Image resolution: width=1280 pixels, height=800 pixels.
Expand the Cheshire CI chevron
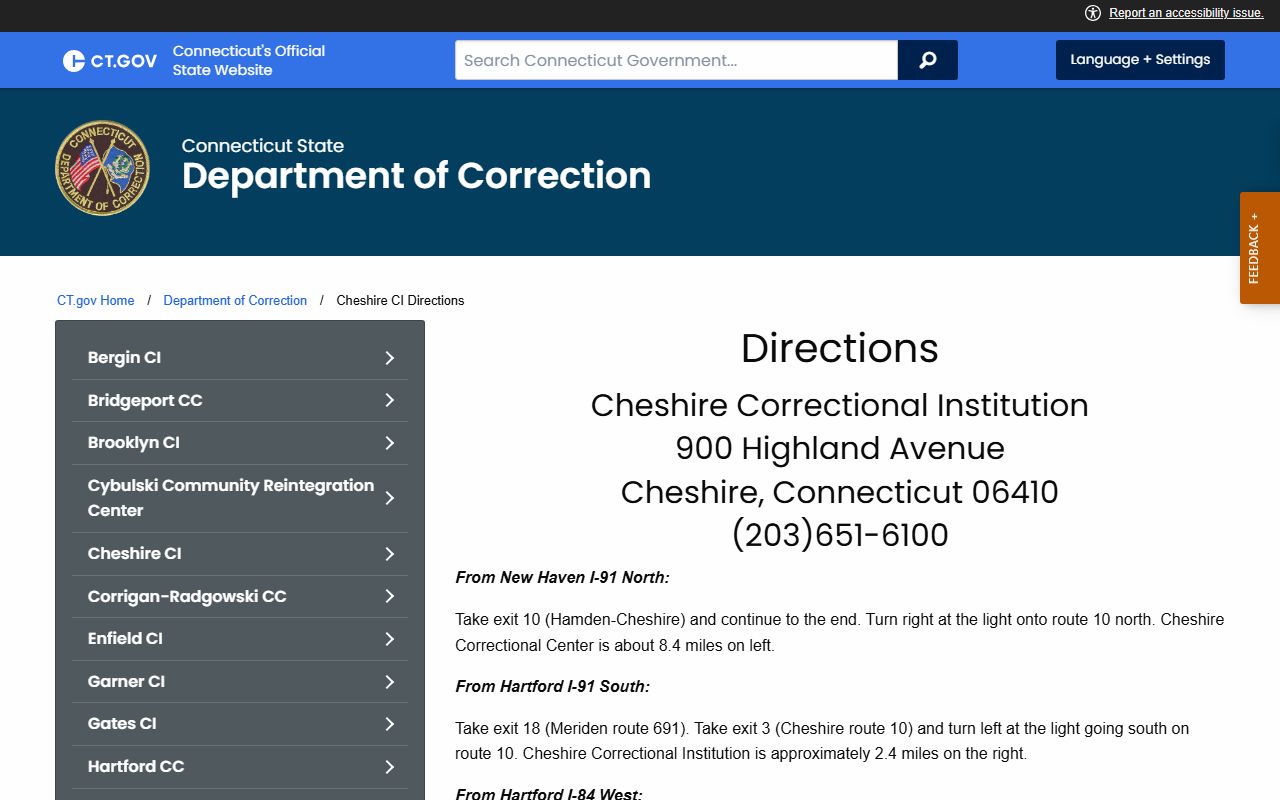click(x=390, y=554)
